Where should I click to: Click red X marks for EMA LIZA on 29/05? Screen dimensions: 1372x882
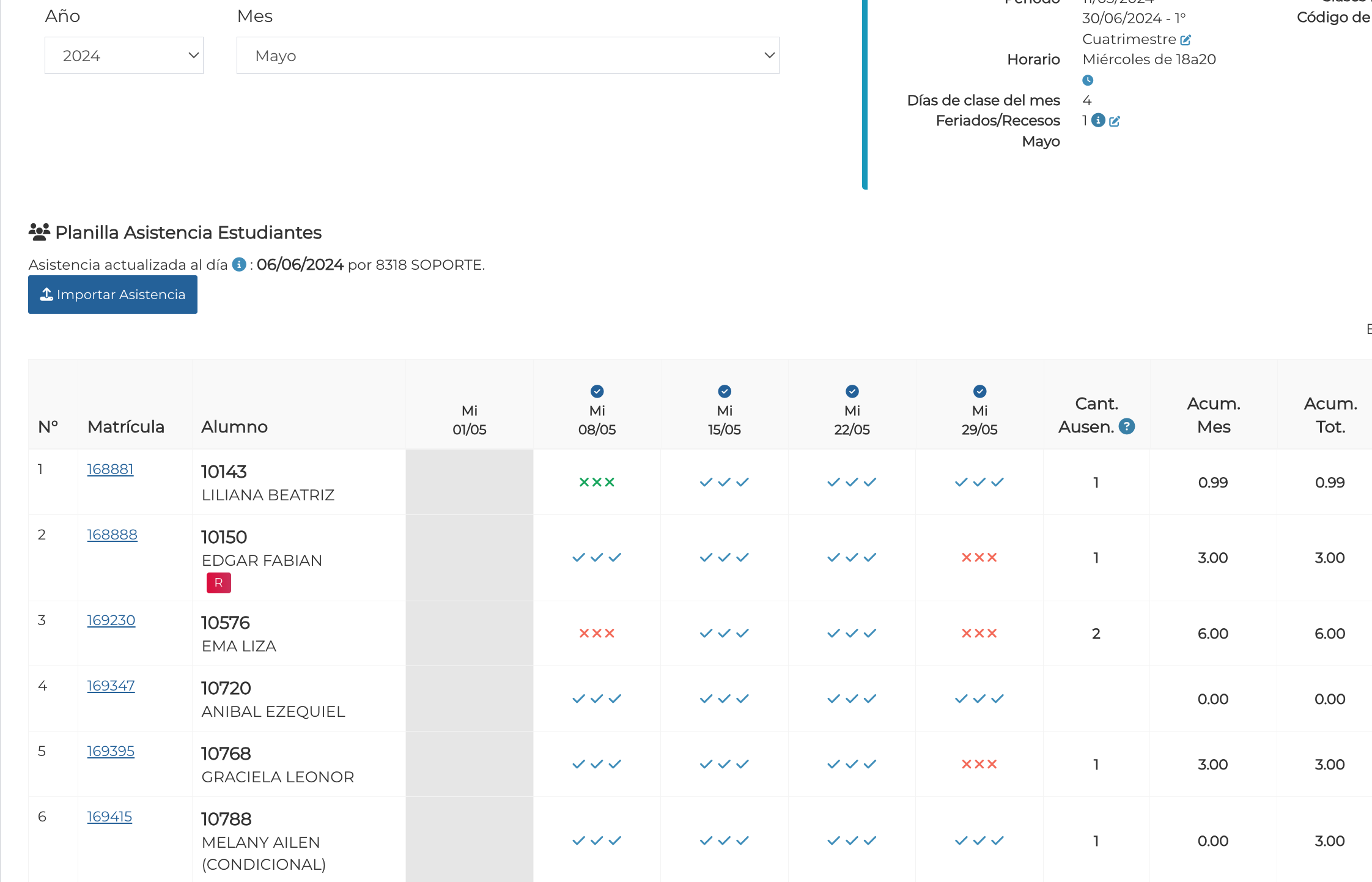(979, 634)
